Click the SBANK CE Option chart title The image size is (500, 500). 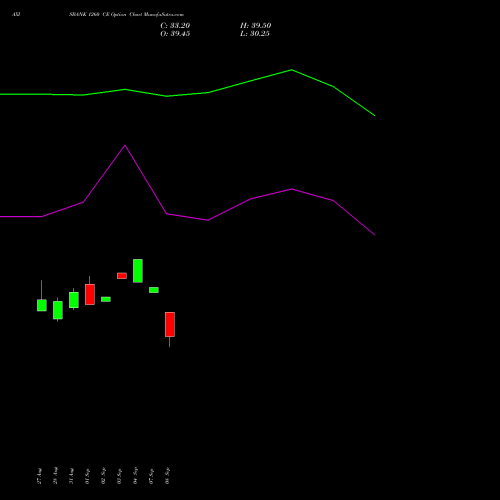click(x=126, y=15)
